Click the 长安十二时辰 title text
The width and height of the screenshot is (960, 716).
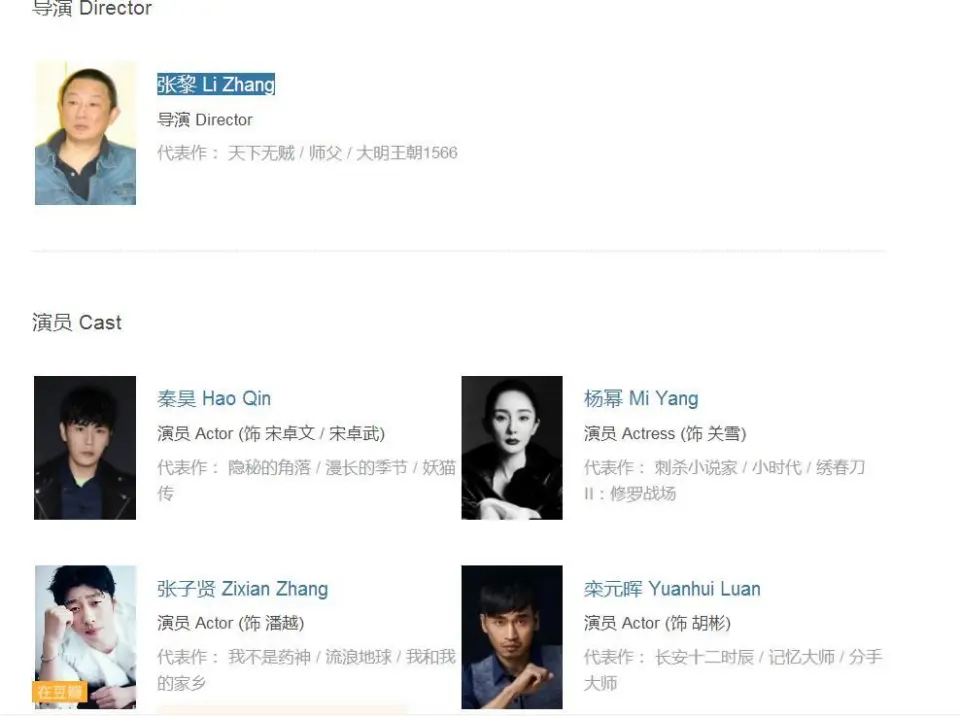click(x=704, y=657)
